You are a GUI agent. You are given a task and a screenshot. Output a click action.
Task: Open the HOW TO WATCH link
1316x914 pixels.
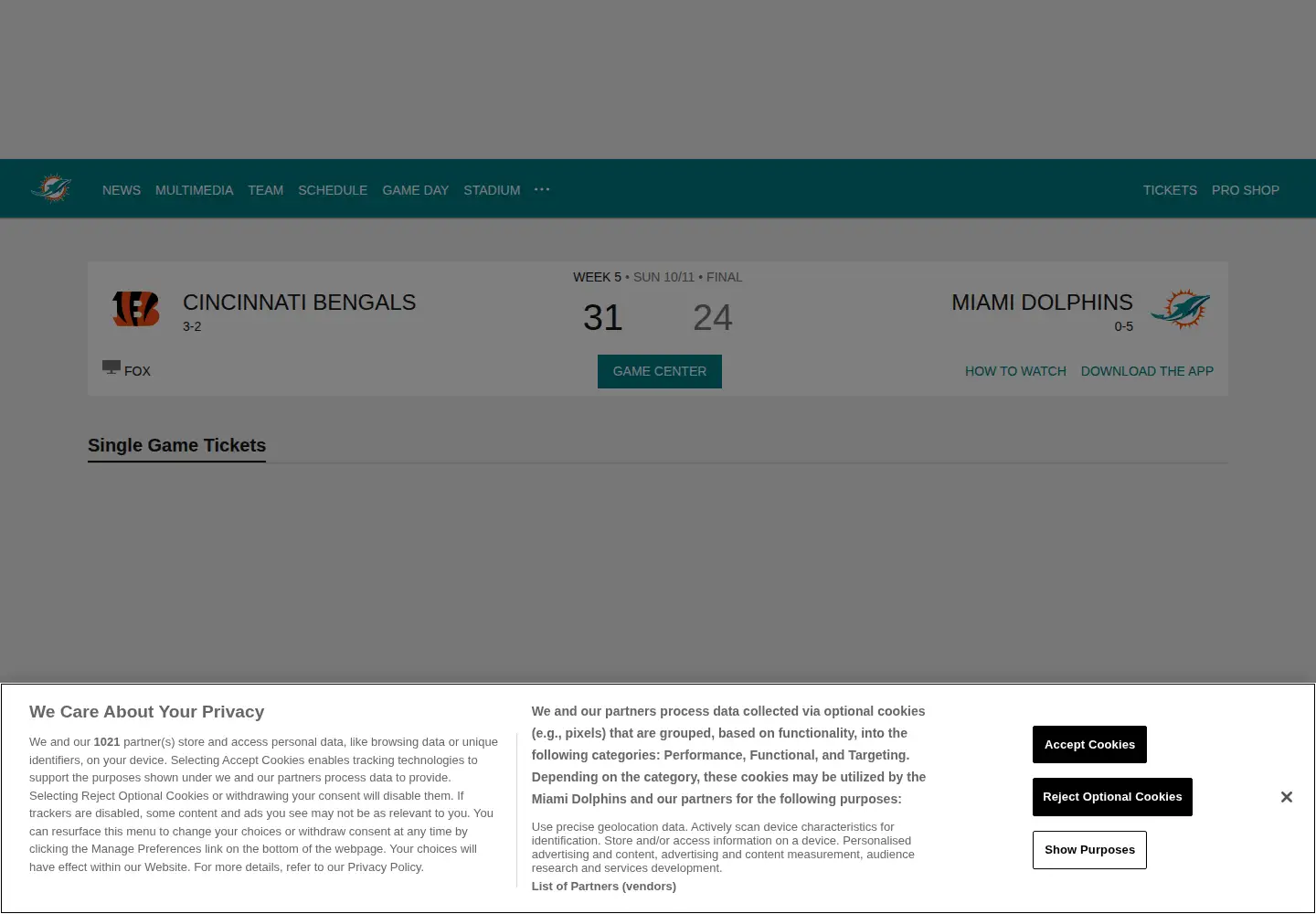click(1015, 371)
